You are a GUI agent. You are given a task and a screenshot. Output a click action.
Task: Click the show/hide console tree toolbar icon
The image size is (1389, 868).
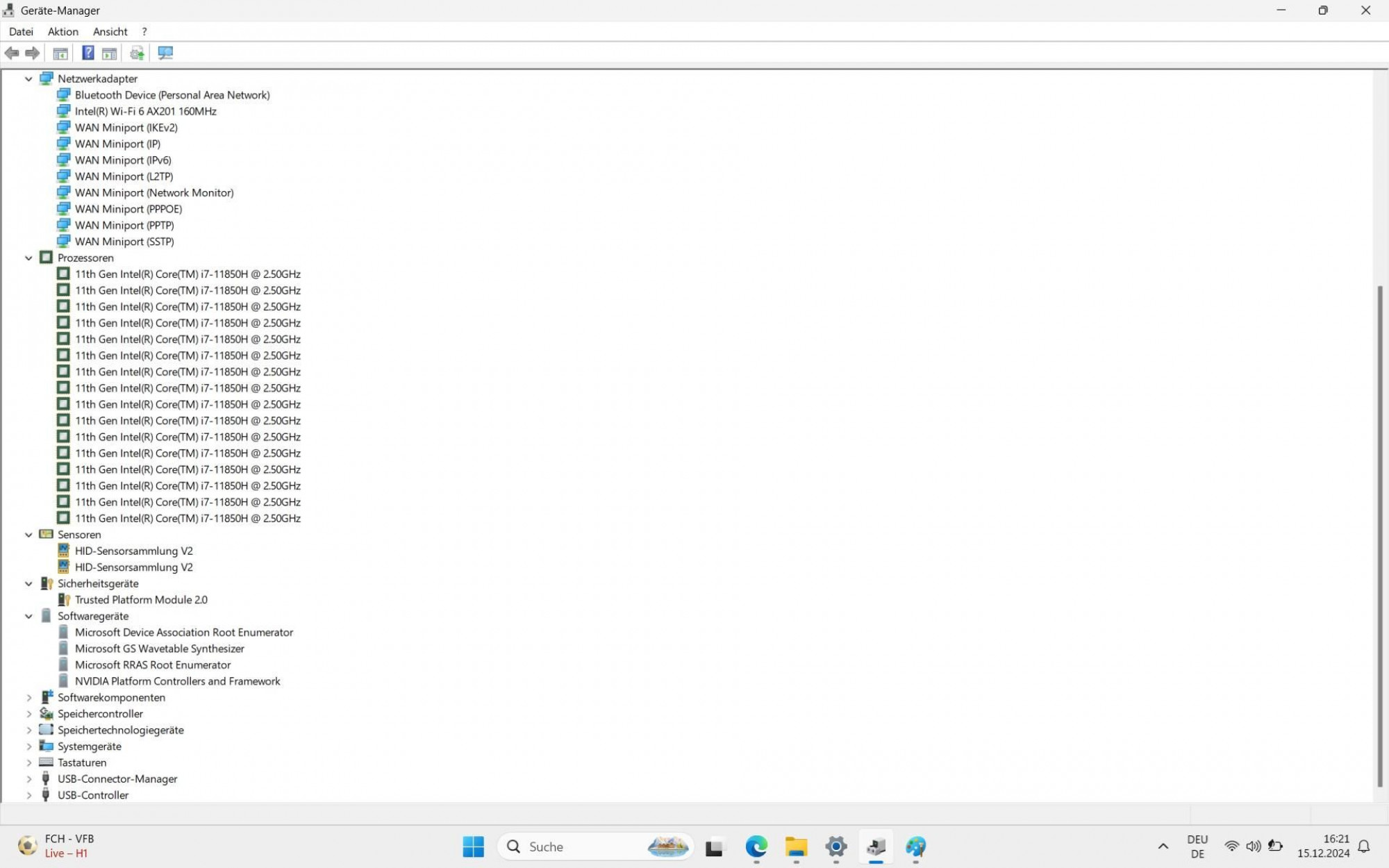pyautogui.click(x=60, y=53)
